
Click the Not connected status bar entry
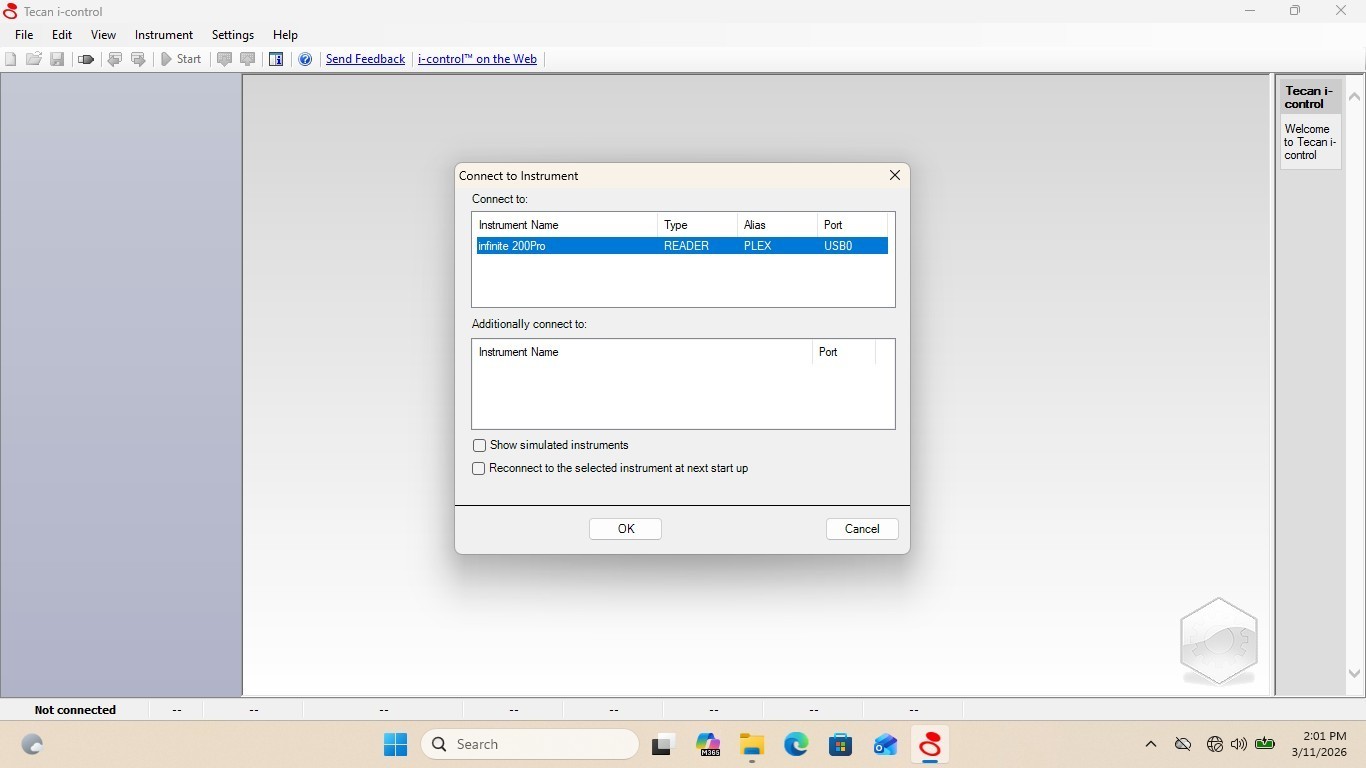coord(75,710)
